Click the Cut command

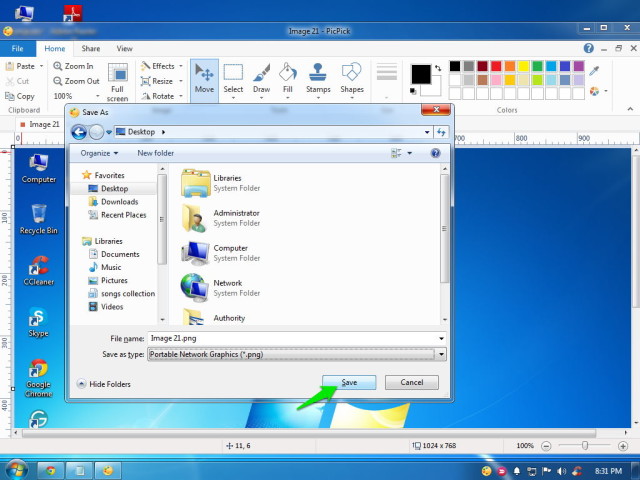pos(17,81)
